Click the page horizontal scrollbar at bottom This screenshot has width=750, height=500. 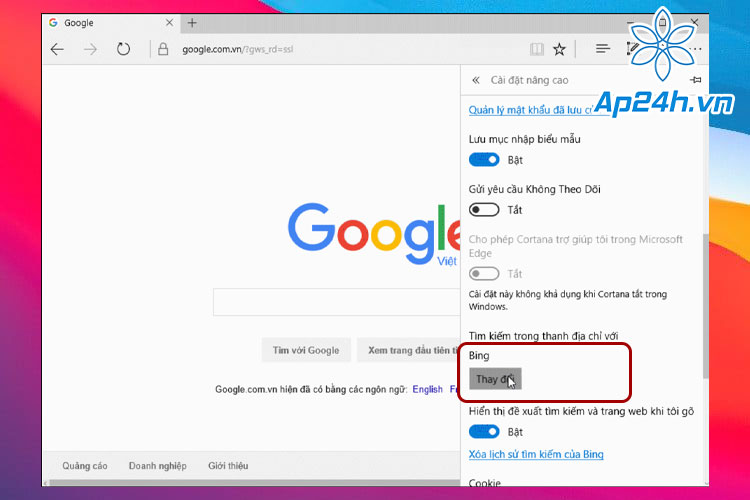[x=254, y=483]
